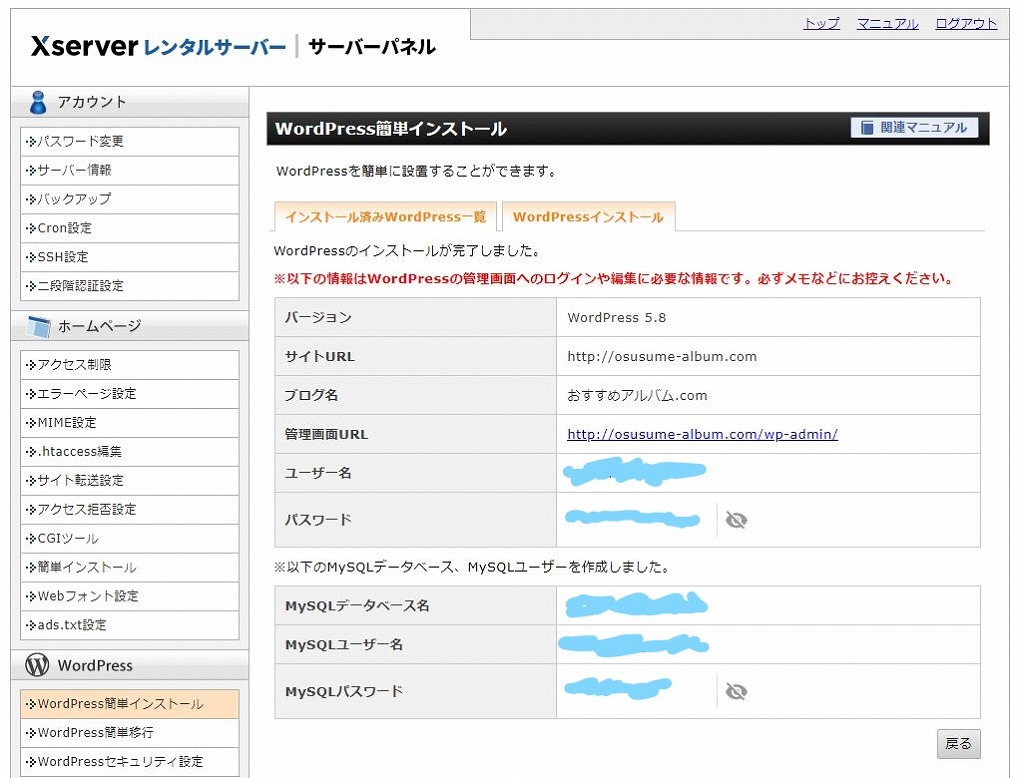This screenshot has height=778, width=1024.
Task: Open バックアップ menu item
Action: pos(129,199)
